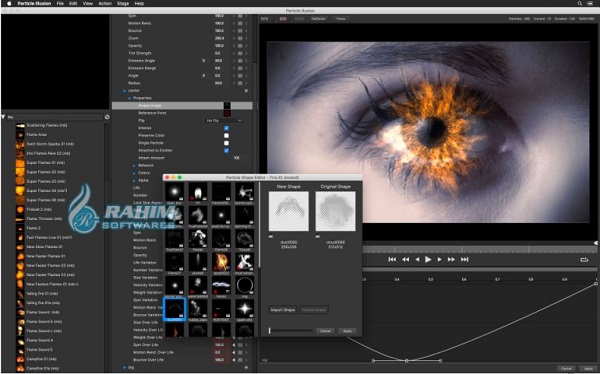Open the Action menu
600x374 pixels.
(105, 3)
